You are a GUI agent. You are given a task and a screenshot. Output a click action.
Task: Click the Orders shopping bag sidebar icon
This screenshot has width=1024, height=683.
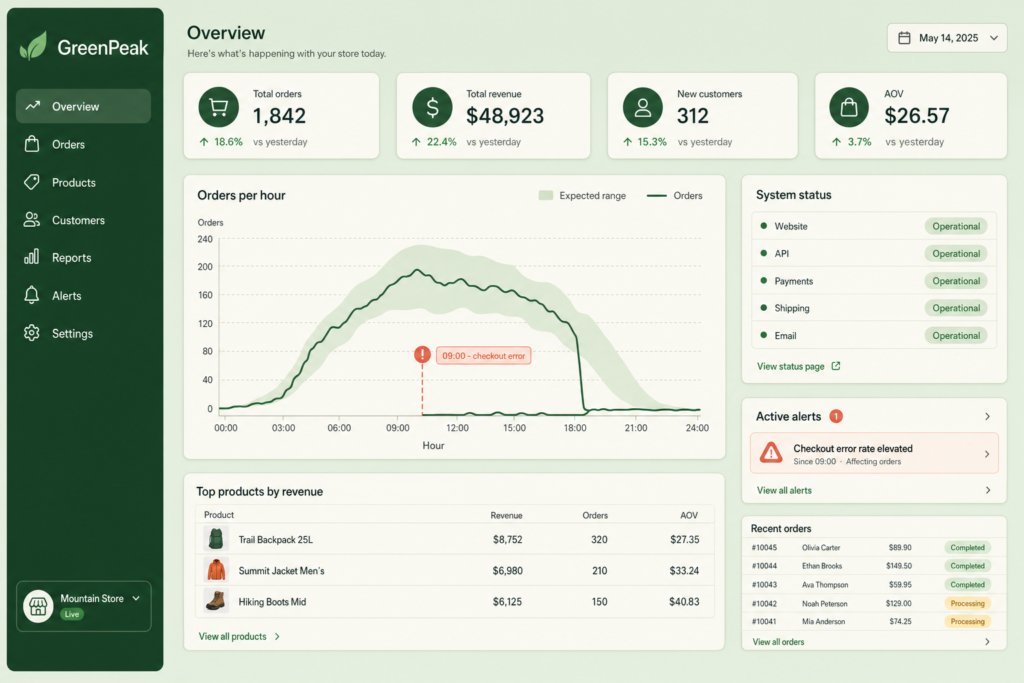32,144
